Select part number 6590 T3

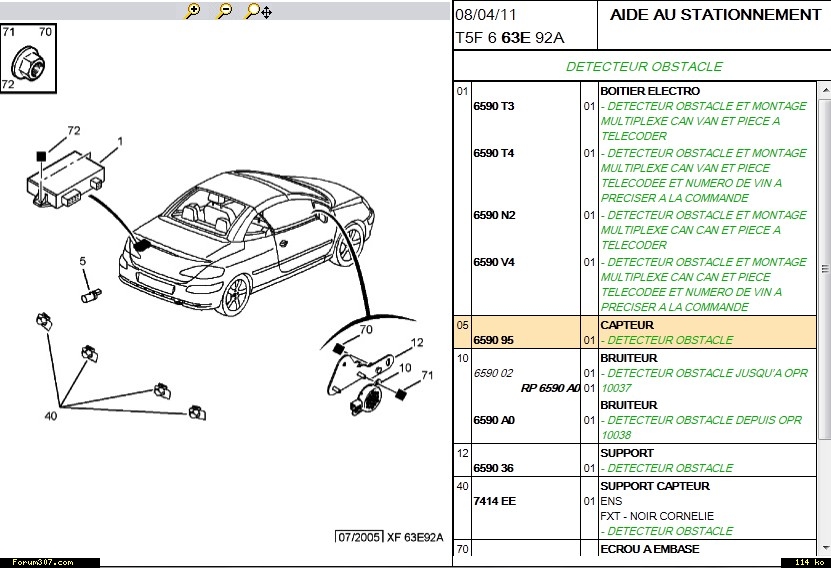(x=494, y=106)
